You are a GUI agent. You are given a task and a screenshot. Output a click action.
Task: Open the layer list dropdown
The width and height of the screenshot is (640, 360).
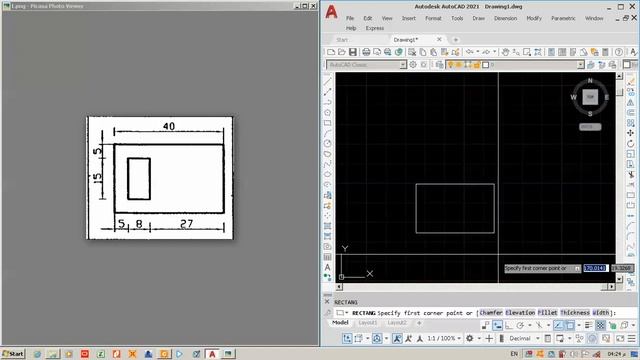tap(580, 65)
